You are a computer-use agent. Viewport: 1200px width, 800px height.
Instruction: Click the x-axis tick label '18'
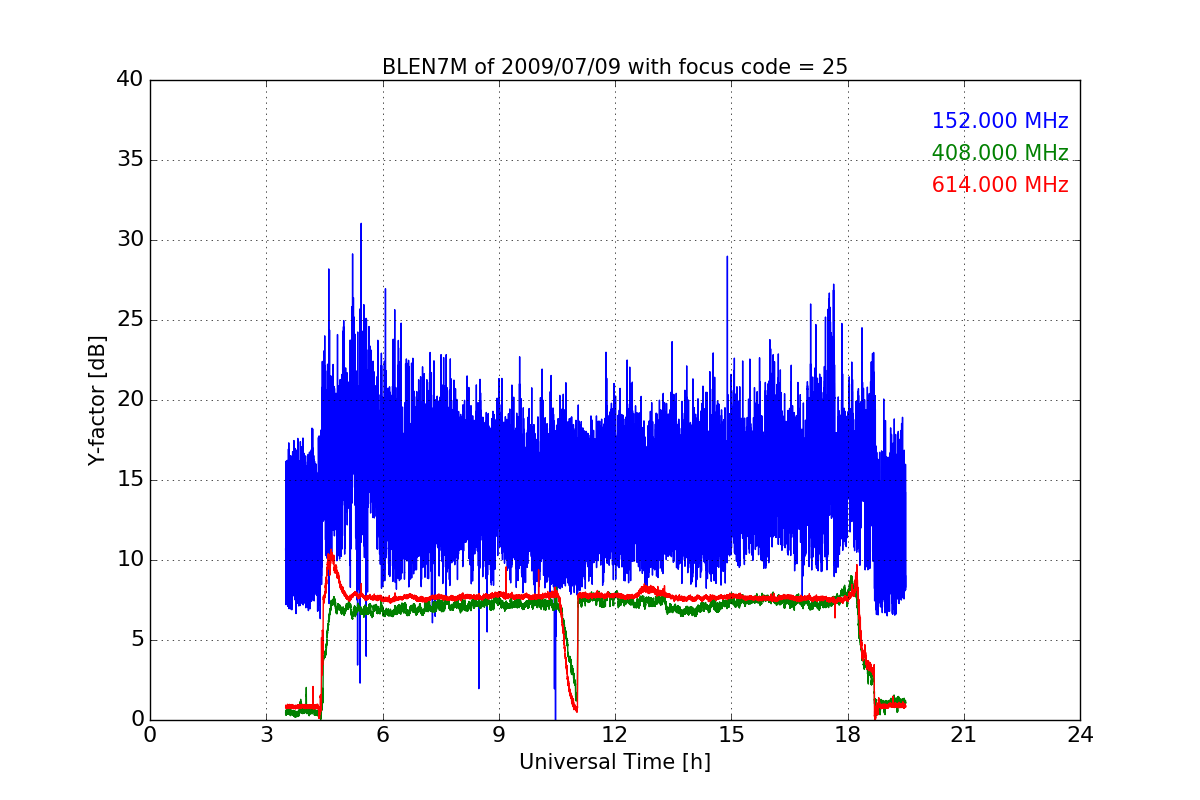pyautogui.click(x=848, y=734)
